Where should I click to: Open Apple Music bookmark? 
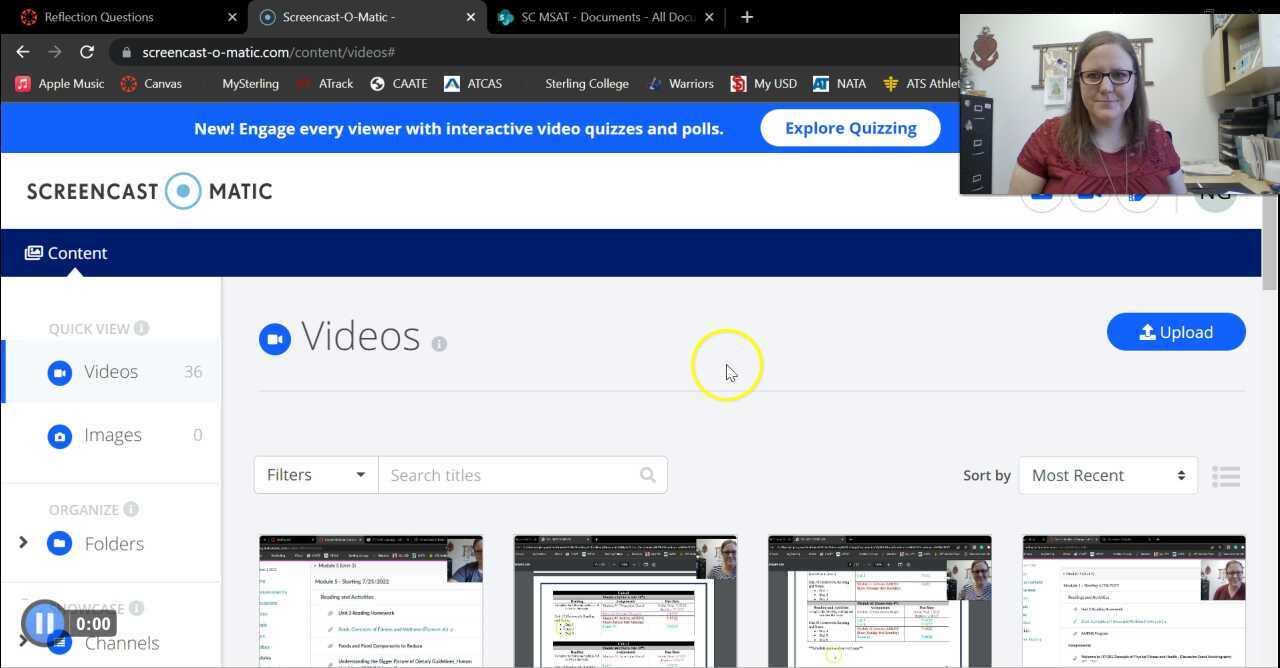click(x=59, y=84)
